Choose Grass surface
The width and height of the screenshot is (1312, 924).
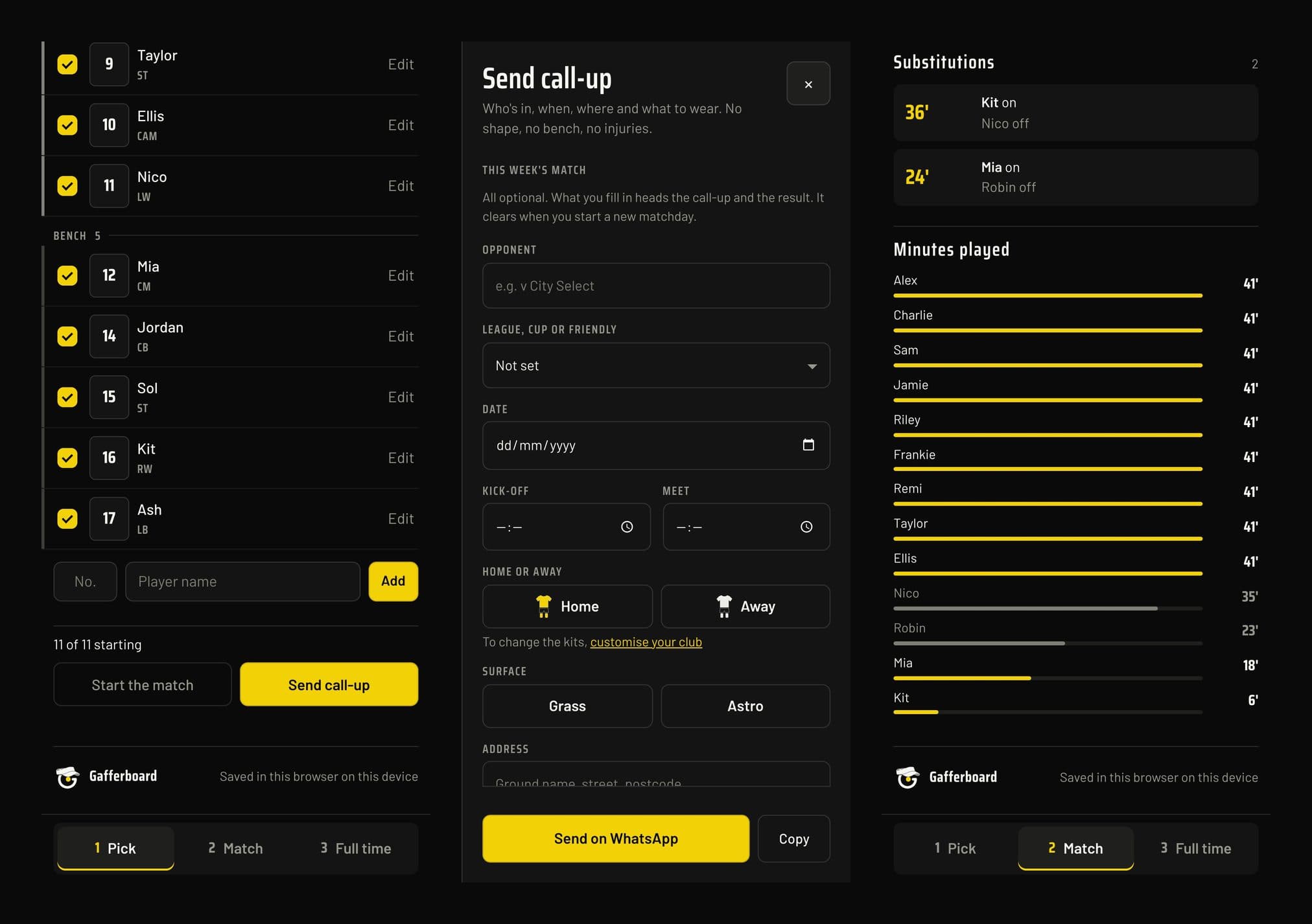click(567, 706)
